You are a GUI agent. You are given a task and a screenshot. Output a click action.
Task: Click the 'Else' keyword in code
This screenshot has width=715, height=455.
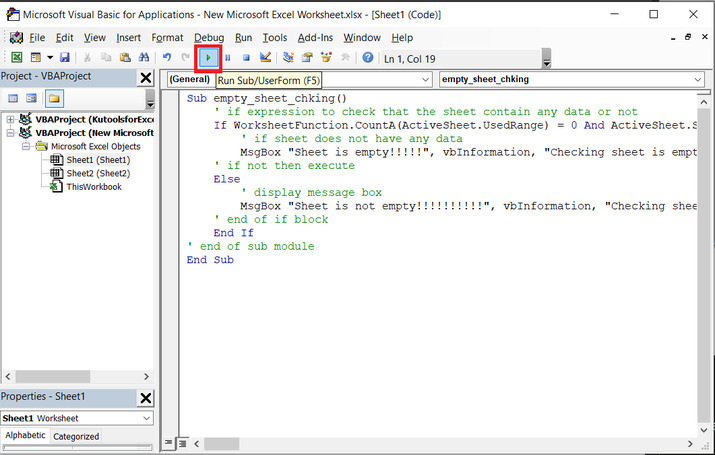[227, 179]
